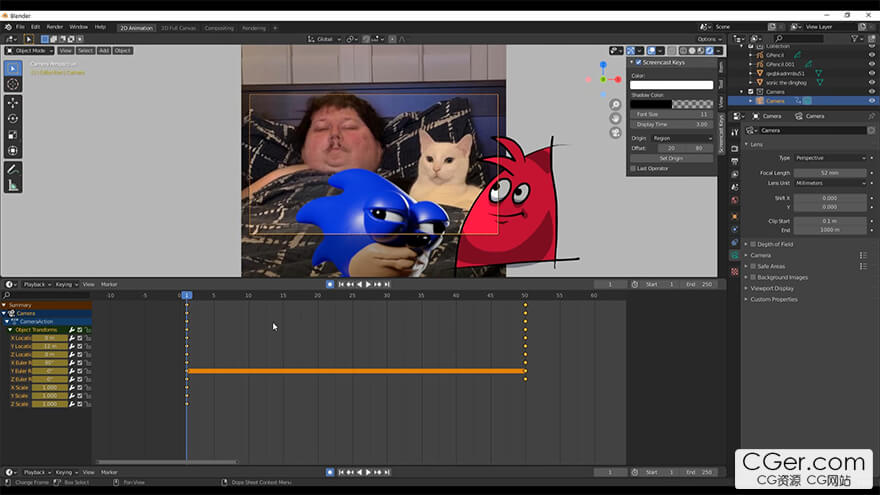The width and height of the screenshot is (880, 495).
Task: Play animation in upper timeline controls
Action: [368, 285]
